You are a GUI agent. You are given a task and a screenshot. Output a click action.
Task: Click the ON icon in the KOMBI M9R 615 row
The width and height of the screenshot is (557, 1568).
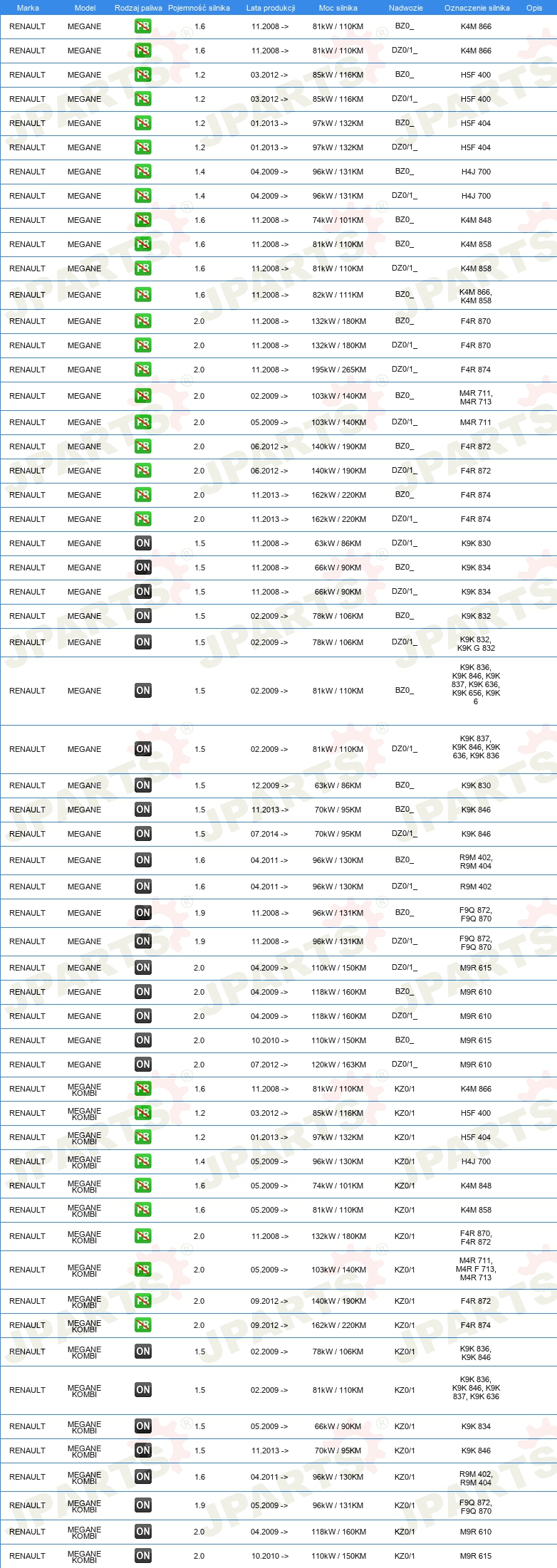(x=142, y=1556)
